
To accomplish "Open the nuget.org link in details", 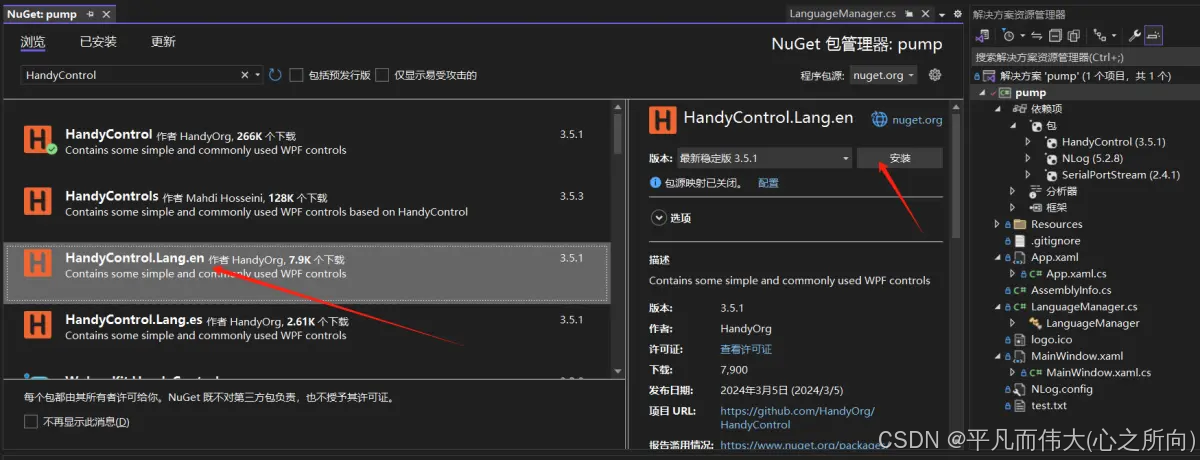I will [x=917, y=120].
